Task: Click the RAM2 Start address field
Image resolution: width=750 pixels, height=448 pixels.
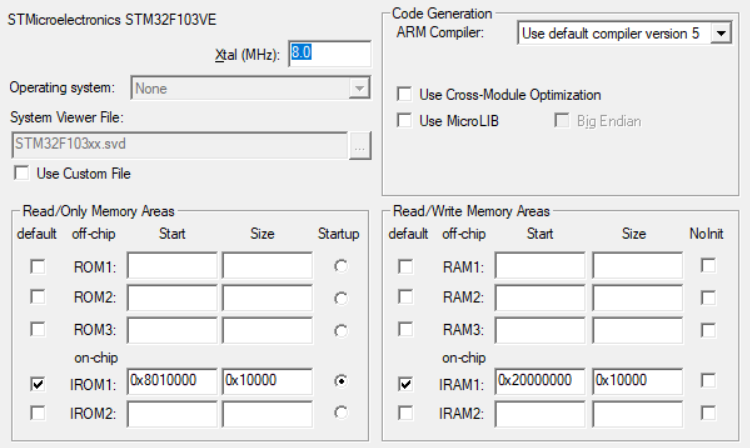Action: coord(540,297)
